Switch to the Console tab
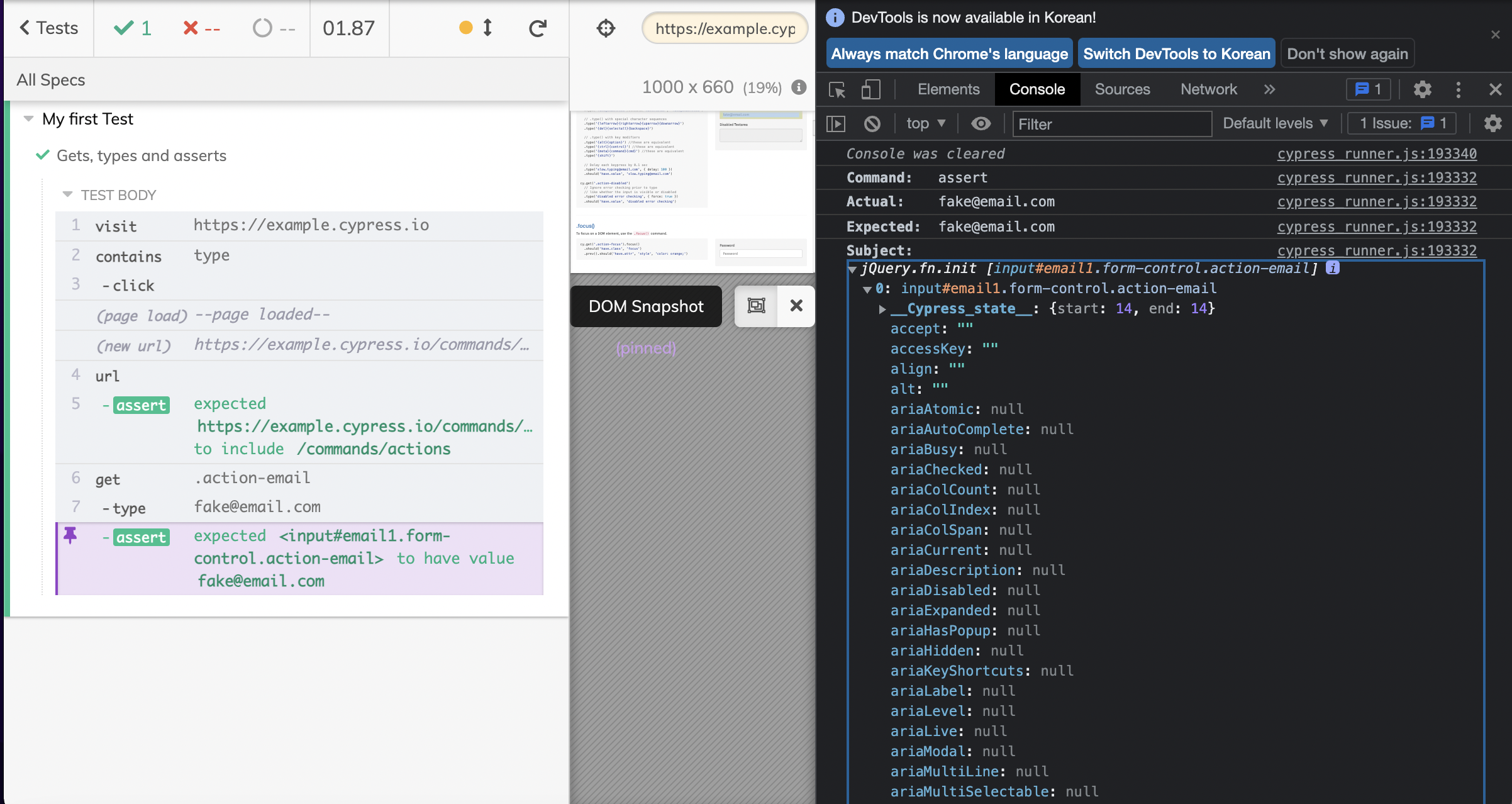Image resolution: width=1512 pixels, height=804 pixels. 1037,89
